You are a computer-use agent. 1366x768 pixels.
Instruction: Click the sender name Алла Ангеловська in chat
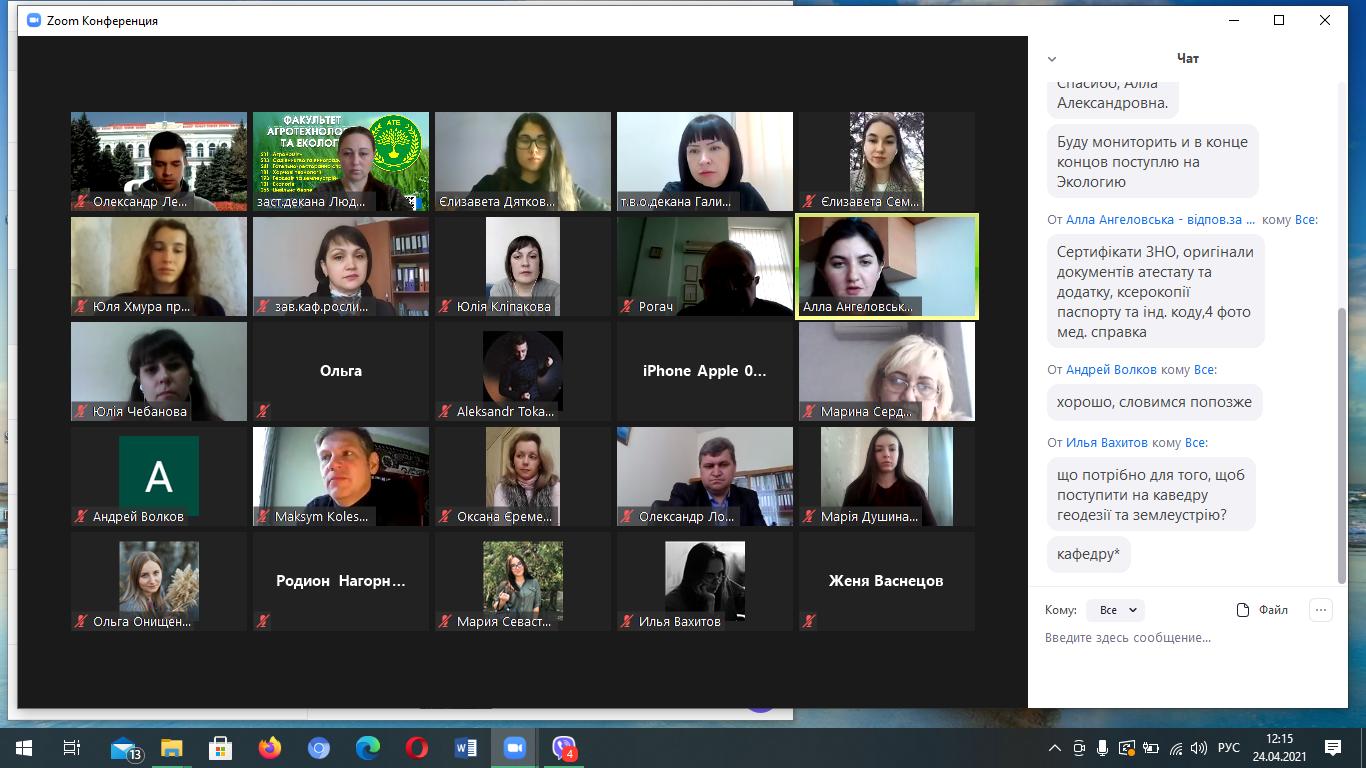pyautogui.click(x=1160, y=220)
